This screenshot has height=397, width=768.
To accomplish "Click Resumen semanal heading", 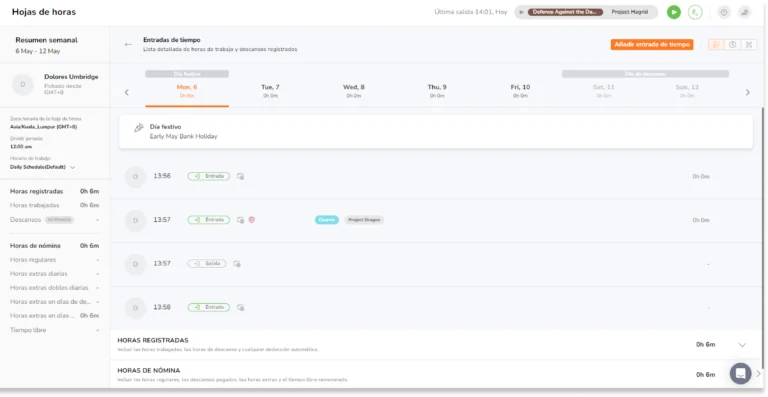I will [47, 40].
